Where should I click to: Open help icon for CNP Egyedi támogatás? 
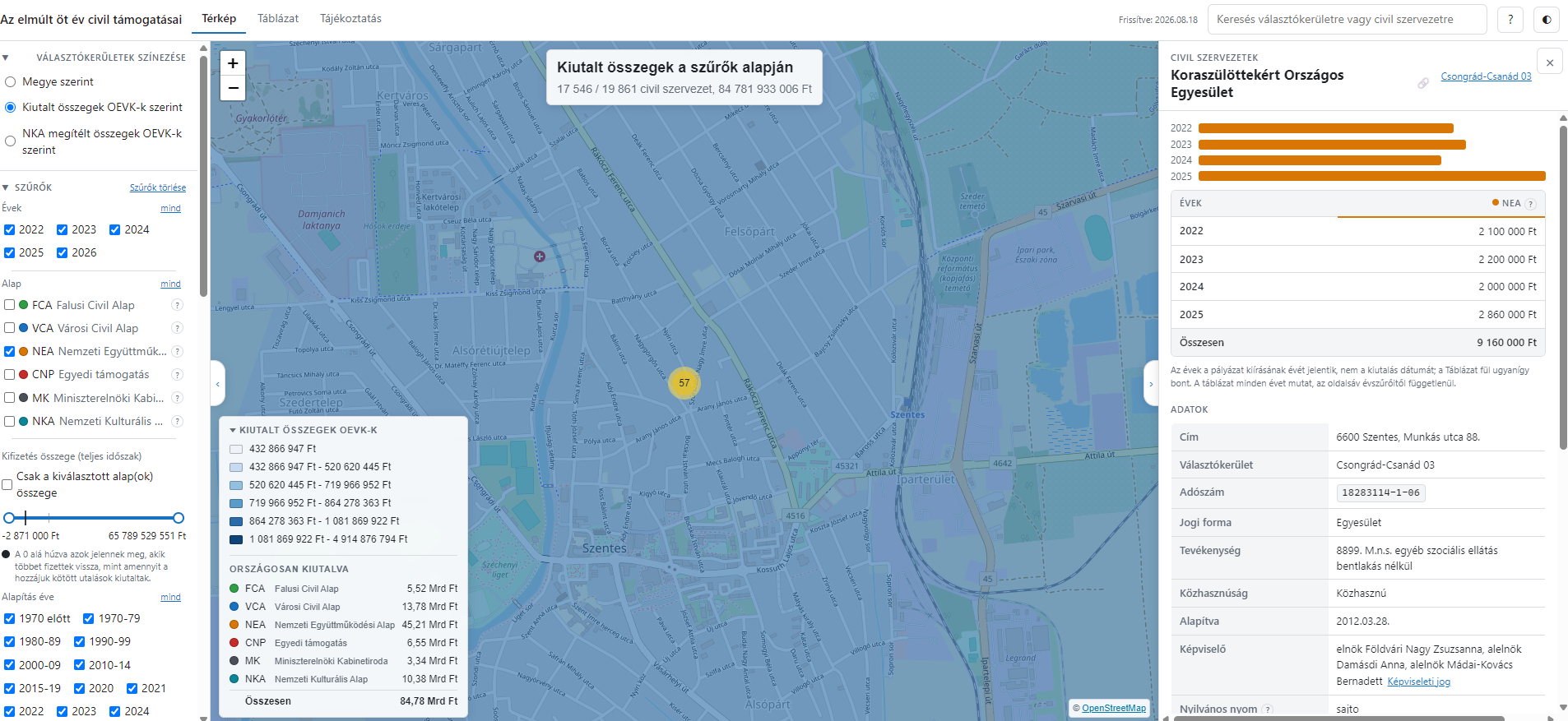(177, 374)
